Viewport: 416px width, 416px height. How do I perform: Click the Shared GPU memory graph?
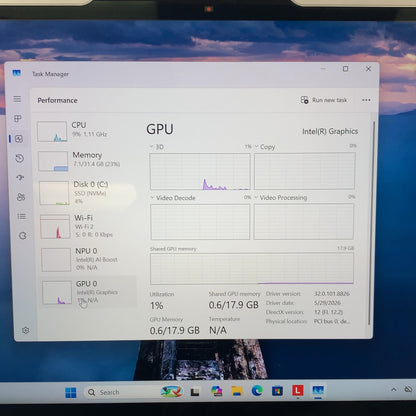click(252, 269)
